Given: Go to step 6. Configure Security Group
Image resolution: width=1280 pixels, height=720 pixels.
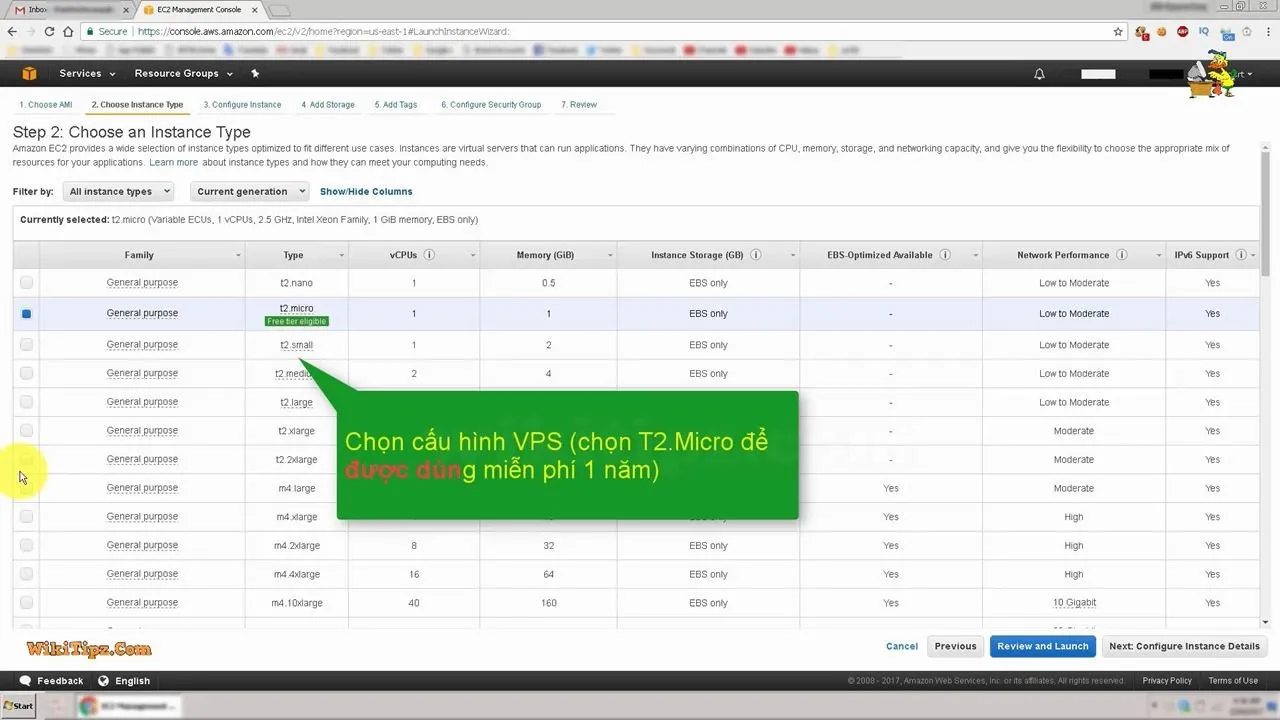Looking at the screenshot, I should point(491,104).
